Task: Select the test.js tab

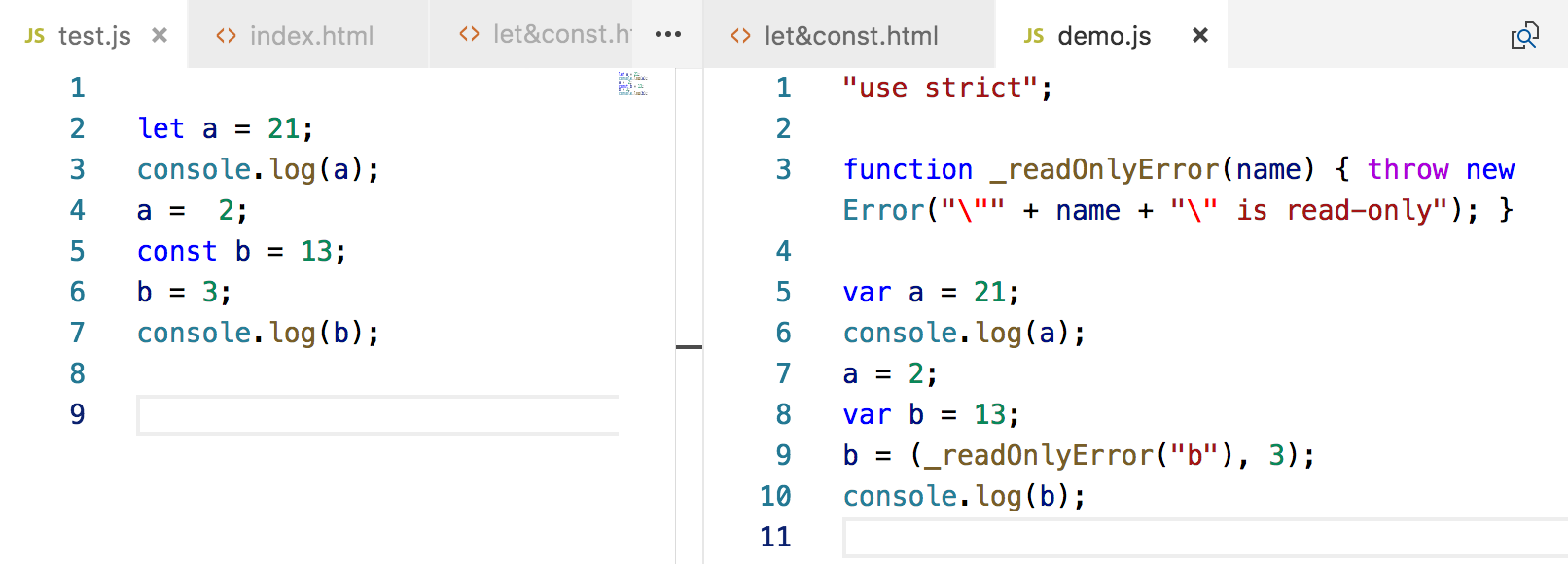Action: [94, 36]
